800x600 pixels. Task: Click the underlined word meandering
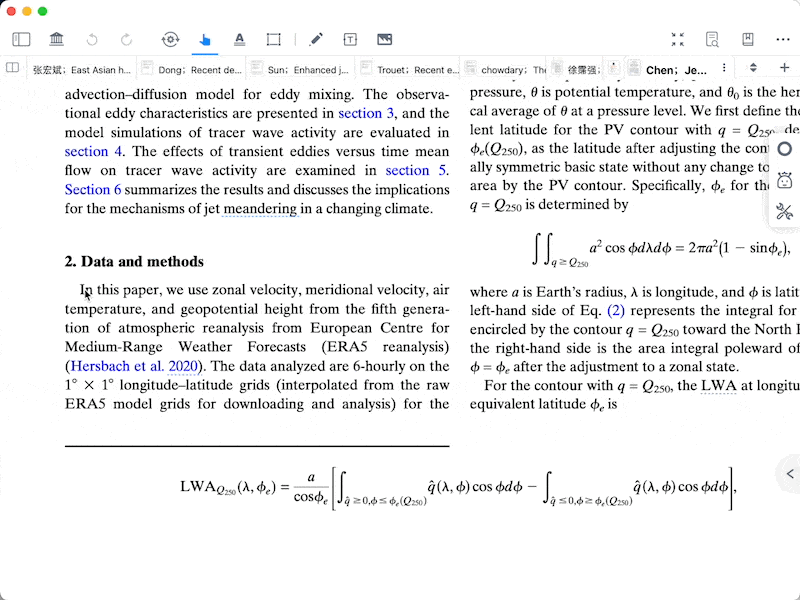coord(260,209)
